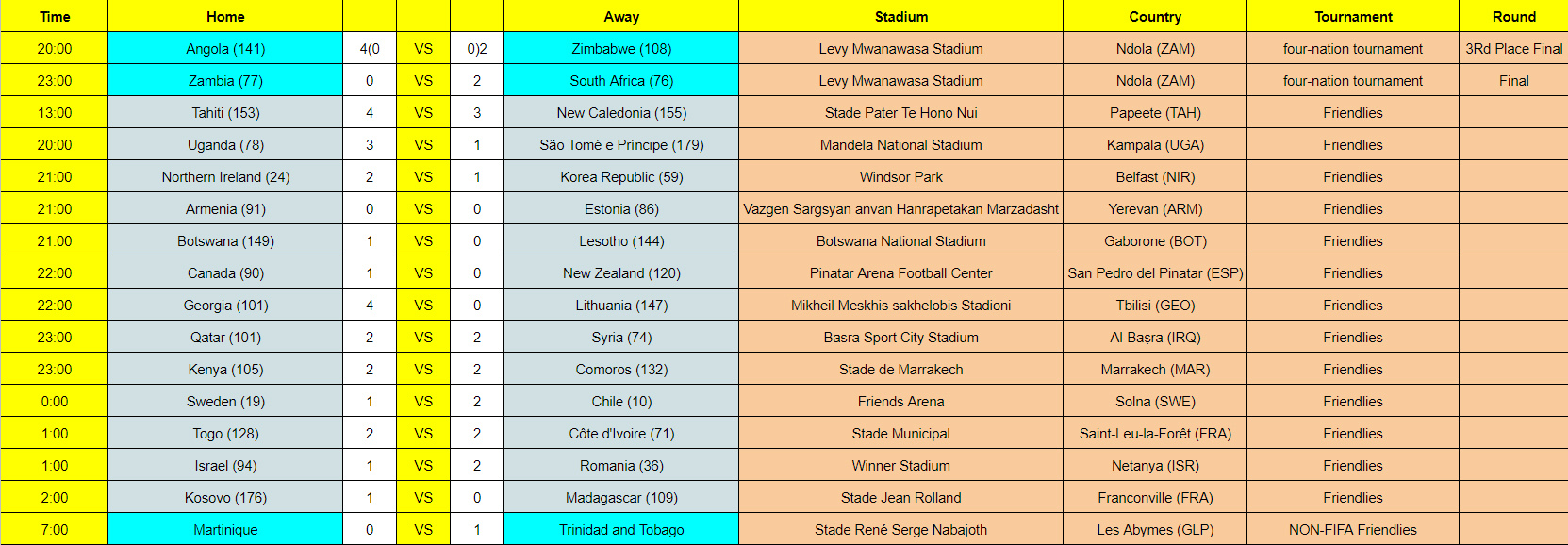Click the Home column header
Viewport: 1568px width, 545px height.
coord(225,16)
